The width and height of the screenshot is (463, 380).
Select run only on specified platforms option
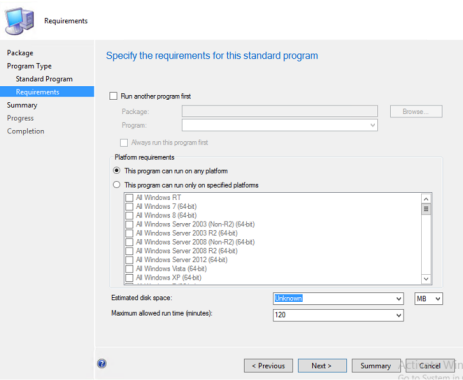point(116,185)
